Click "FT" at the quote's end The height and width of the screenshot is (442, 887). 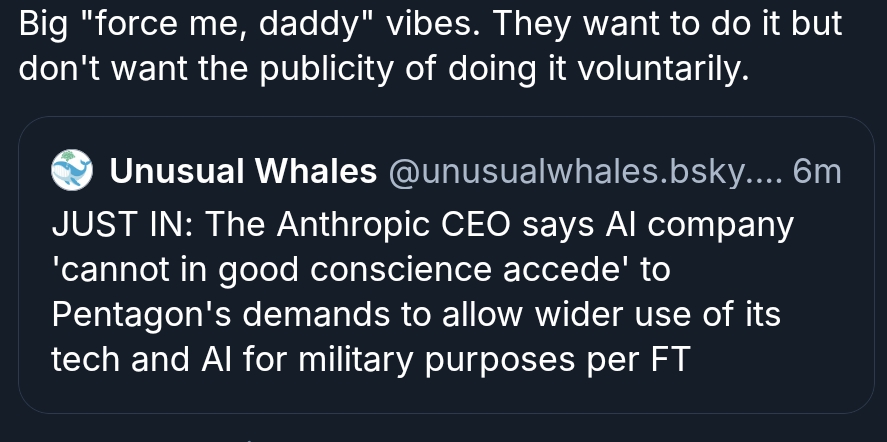click(670, 360)
